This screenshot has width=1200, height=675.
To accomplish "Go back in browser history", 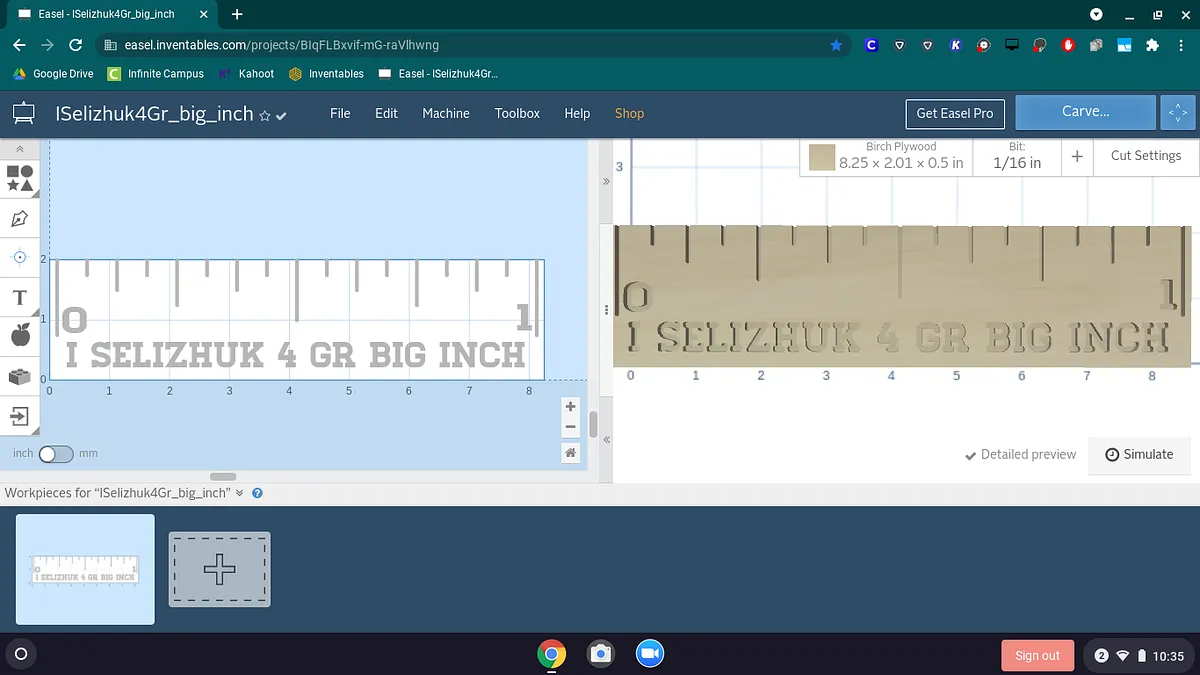I will point(19,45).
